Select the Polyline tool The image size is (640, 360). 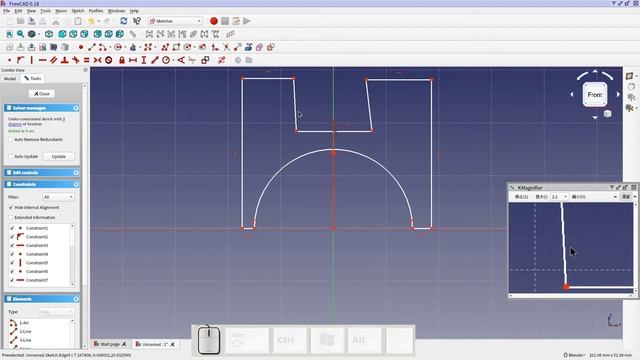pyautogui.click(x=165, y=47)
